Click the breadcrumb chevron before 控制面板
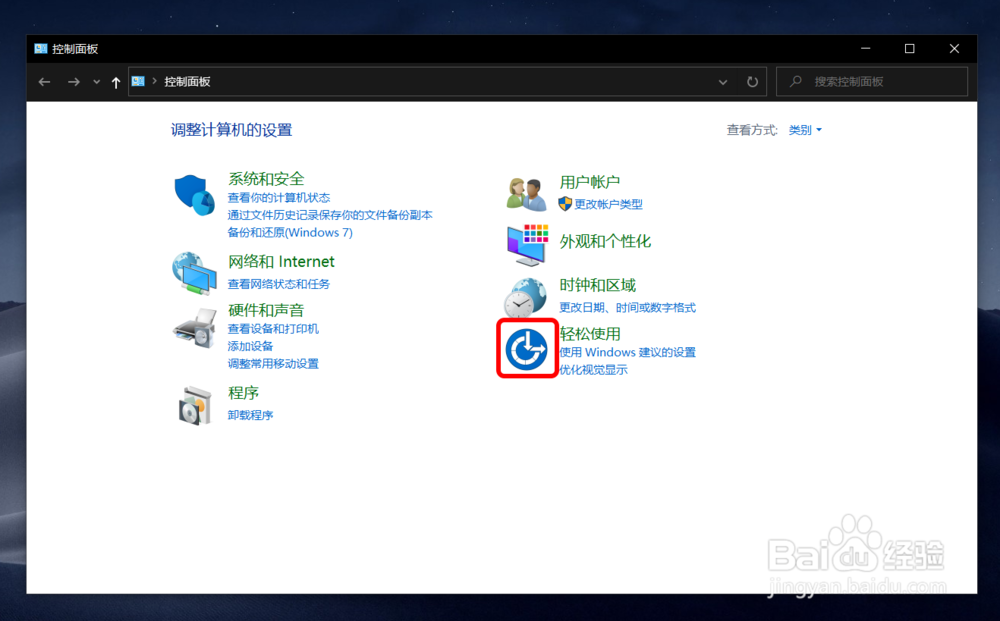Viewport: 1000px width, 621px height. click(154, 81)
